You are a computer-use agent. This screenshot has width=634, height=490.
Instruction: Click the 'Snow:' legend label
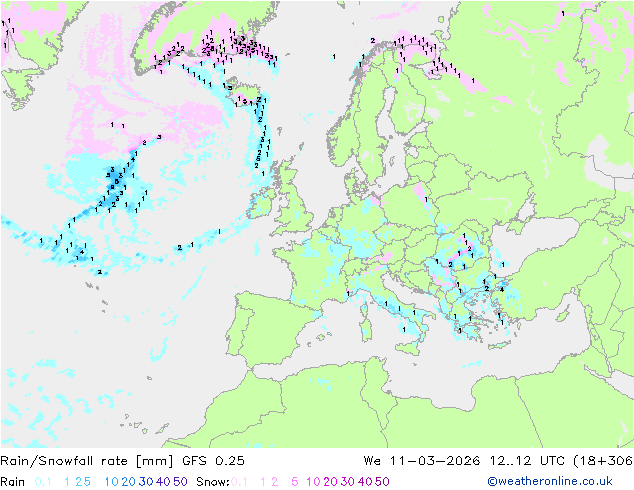coord(213,482)
